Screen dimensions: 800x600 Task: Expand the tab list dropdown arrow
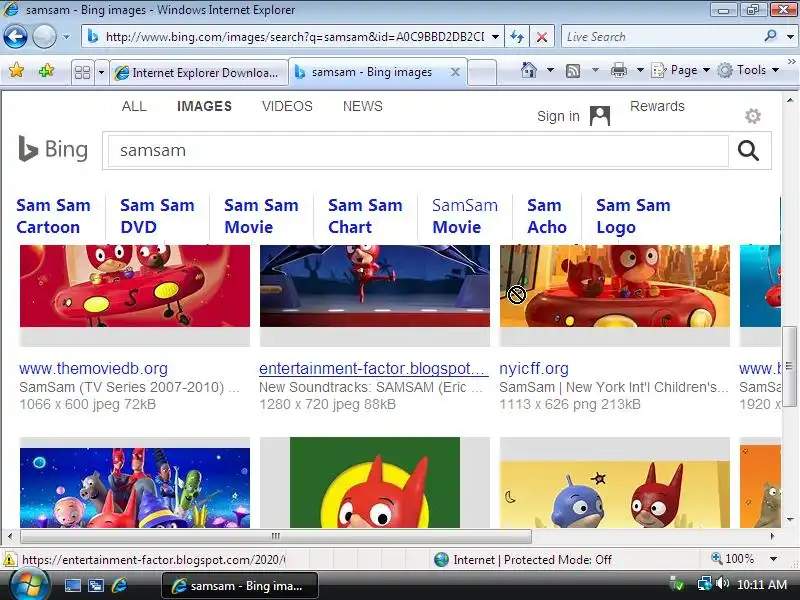pyautogui.click(x=101, y=72)
